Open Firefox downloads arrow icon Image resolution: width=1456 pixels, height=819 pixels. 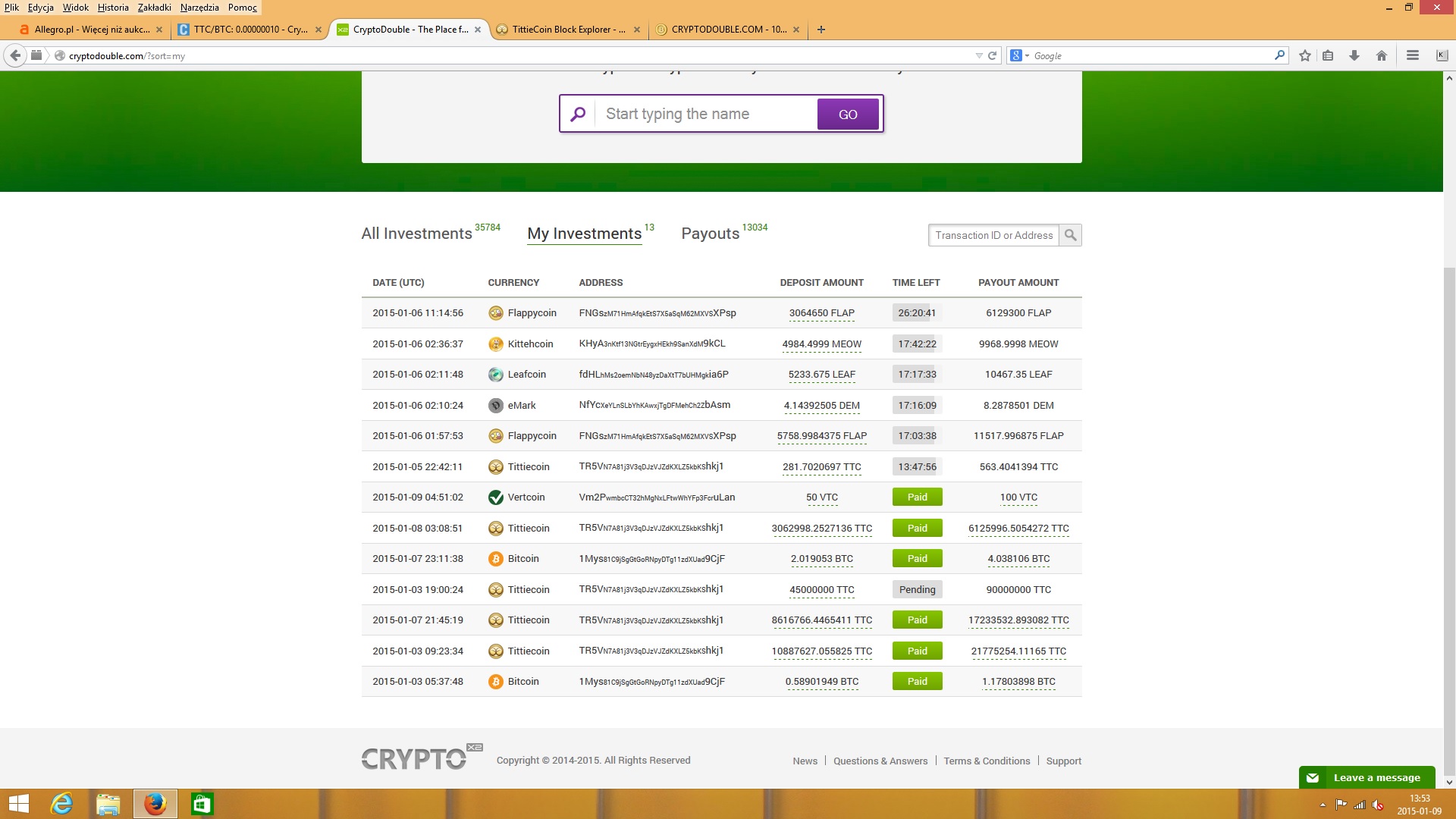[1354, 55]
